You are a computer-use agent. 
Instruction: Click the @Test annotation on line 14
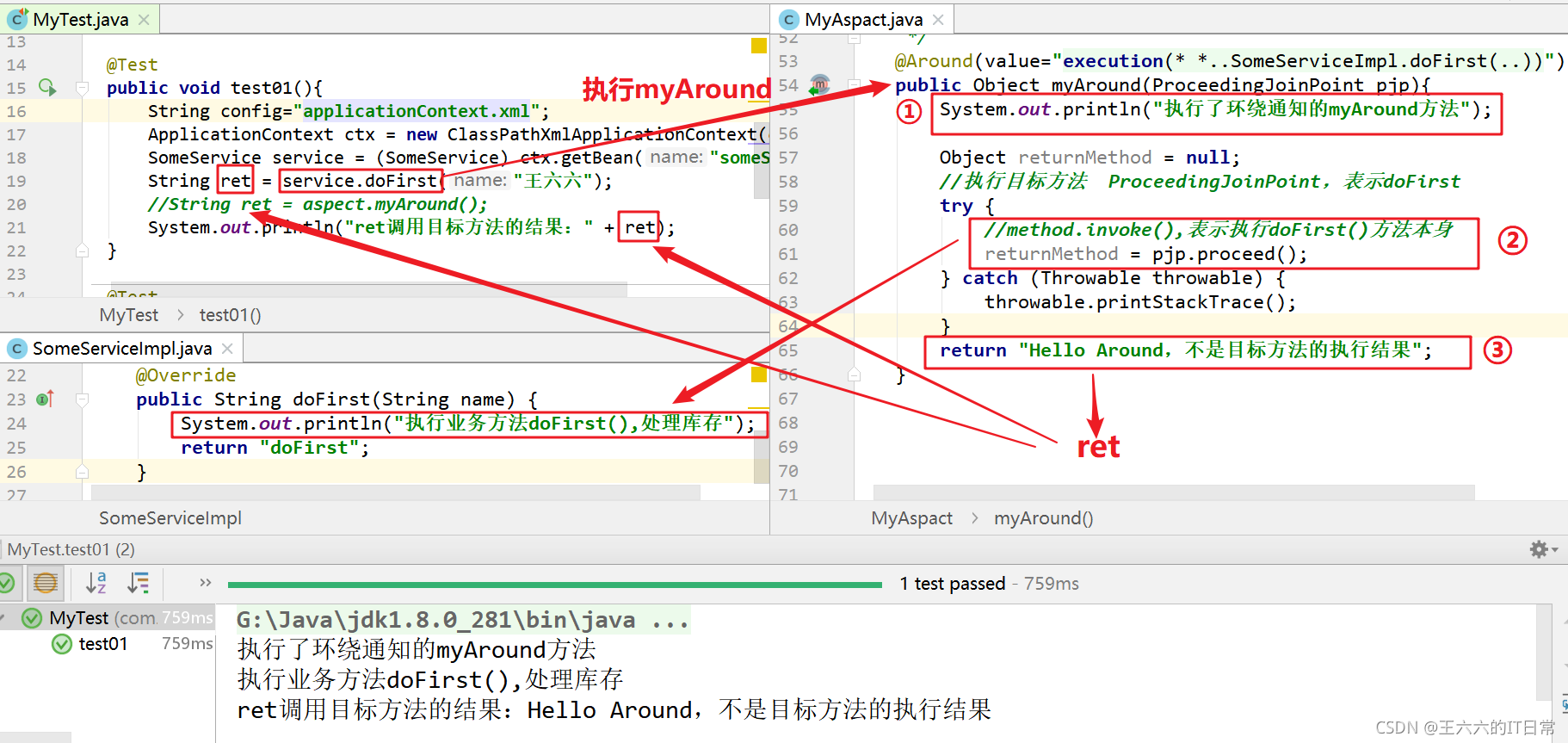click(132, 65)
